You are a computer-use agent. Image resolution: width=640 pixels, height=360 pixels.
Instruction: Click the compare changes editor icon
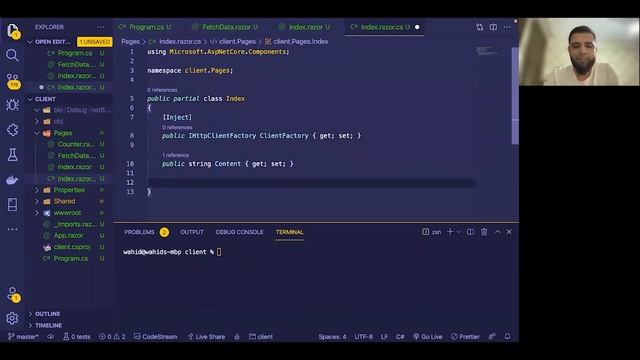(480, 27)
